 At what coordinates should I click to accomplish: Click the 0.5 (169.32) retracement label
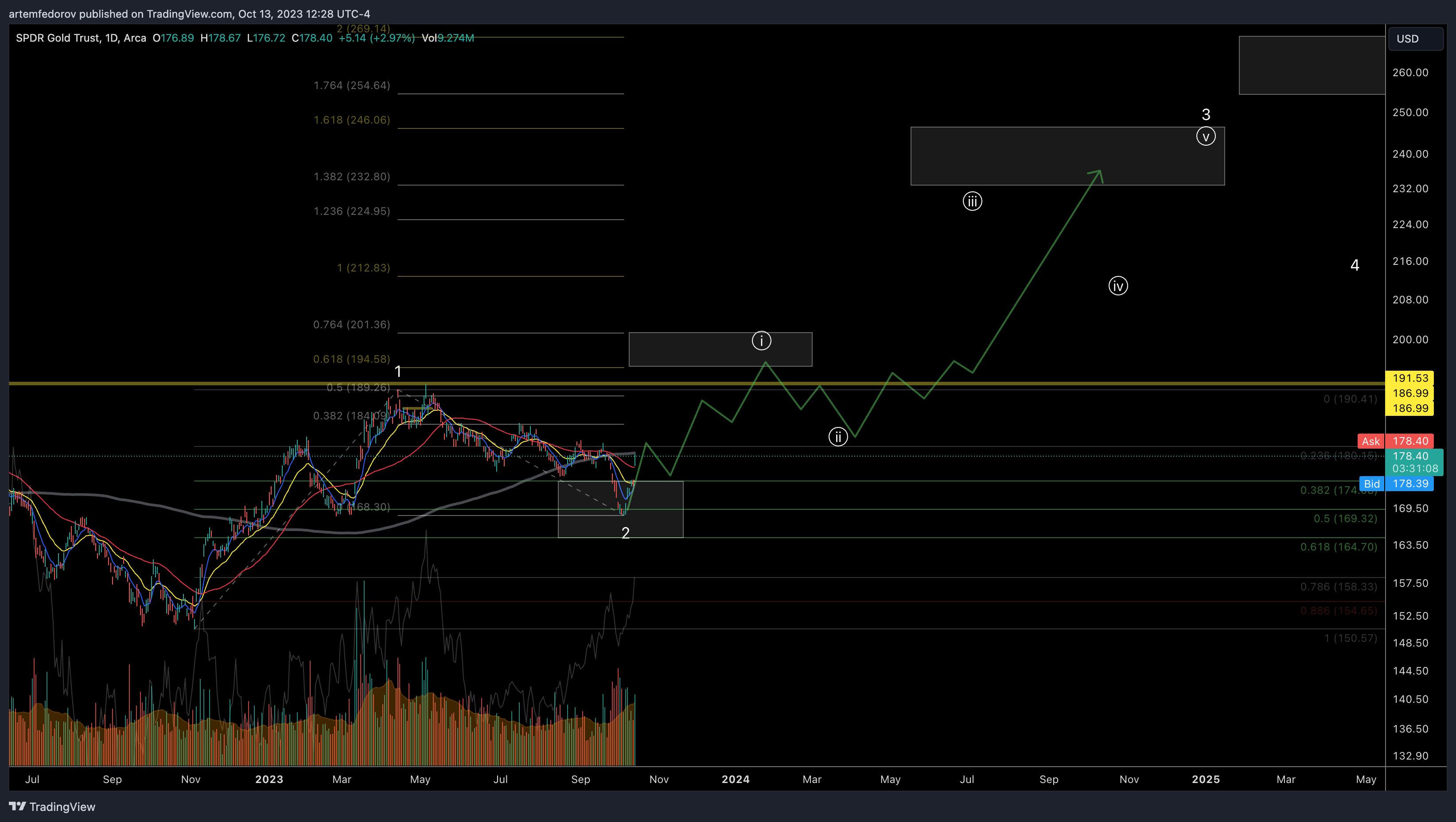[1345, 518]
